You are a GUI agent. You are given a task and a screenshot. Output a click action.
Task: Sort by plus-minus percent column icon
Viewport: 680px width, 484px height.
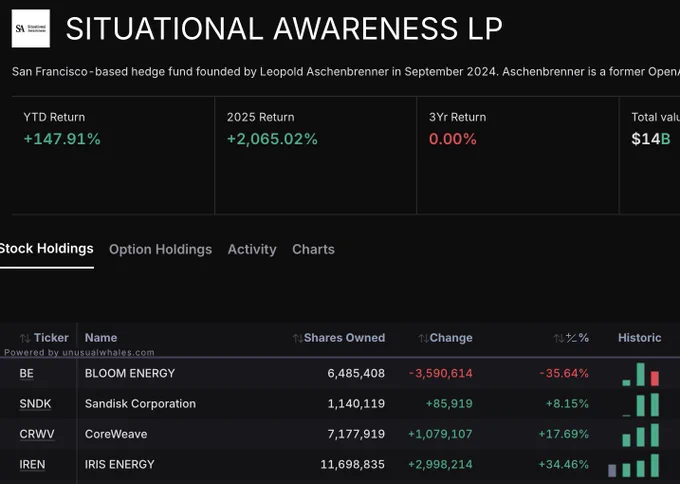coord(559,338)
